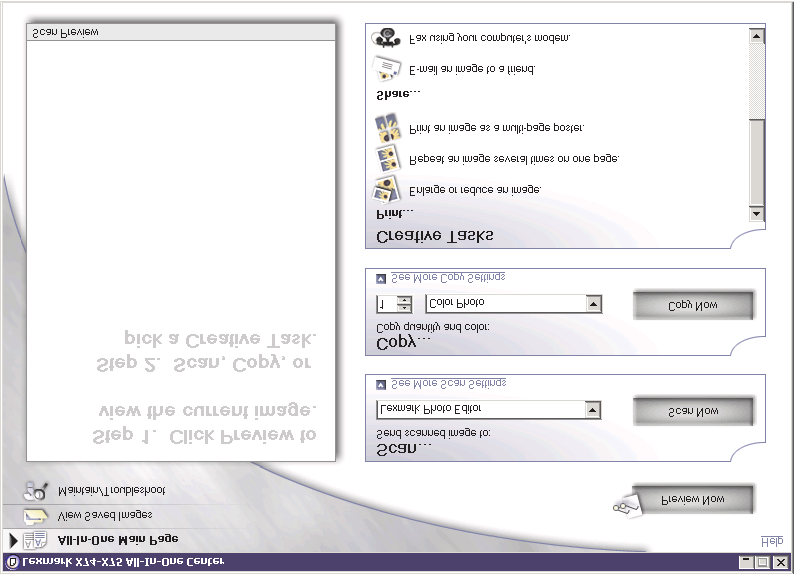Image resolution: width=794 pixels, height=574 pixels.
Task: Open the Help link
Action: (x=772, y=542)
